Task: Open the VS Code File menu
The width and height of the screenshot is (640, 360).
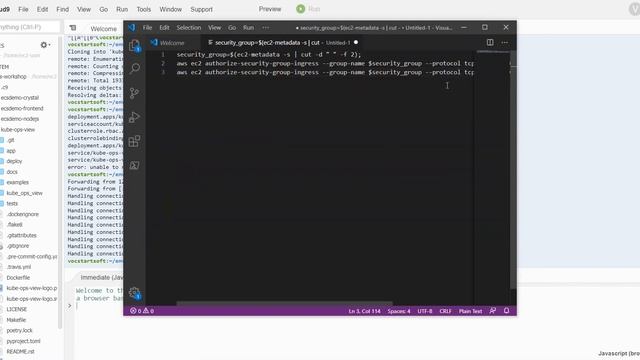Action: (147, 28)
